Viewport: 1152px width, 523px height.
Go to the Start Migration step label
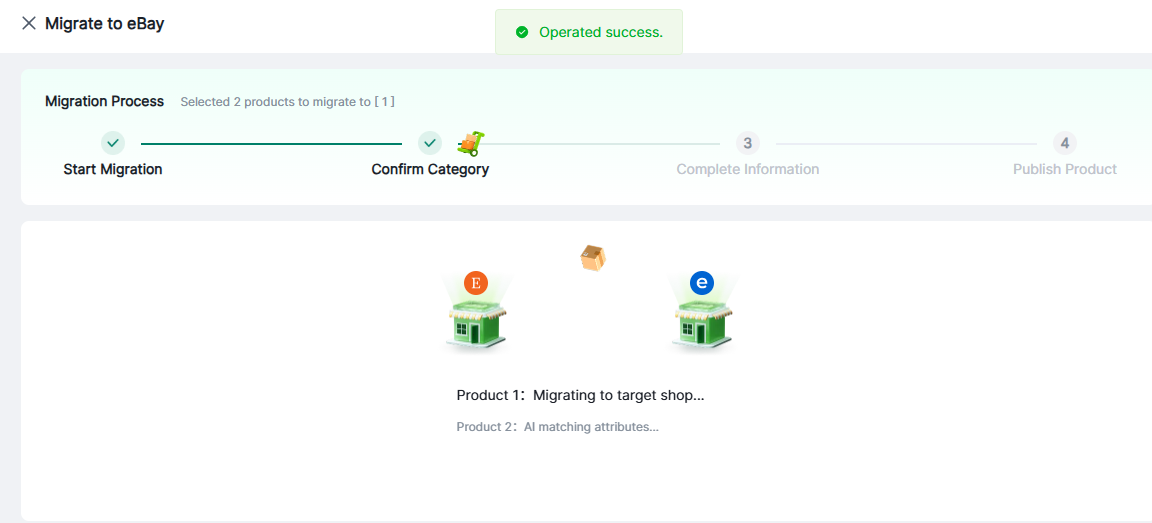click(113, 169)
